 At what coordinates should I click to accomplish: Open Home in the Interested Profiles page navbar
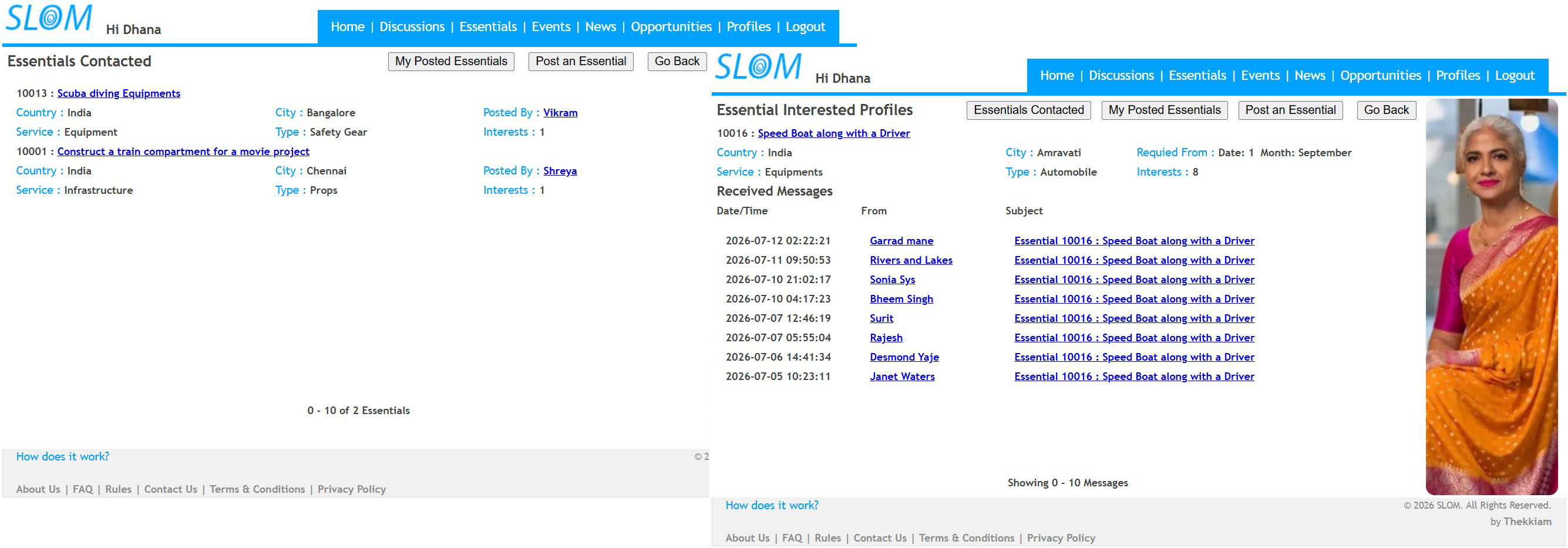pos(1056,76)
